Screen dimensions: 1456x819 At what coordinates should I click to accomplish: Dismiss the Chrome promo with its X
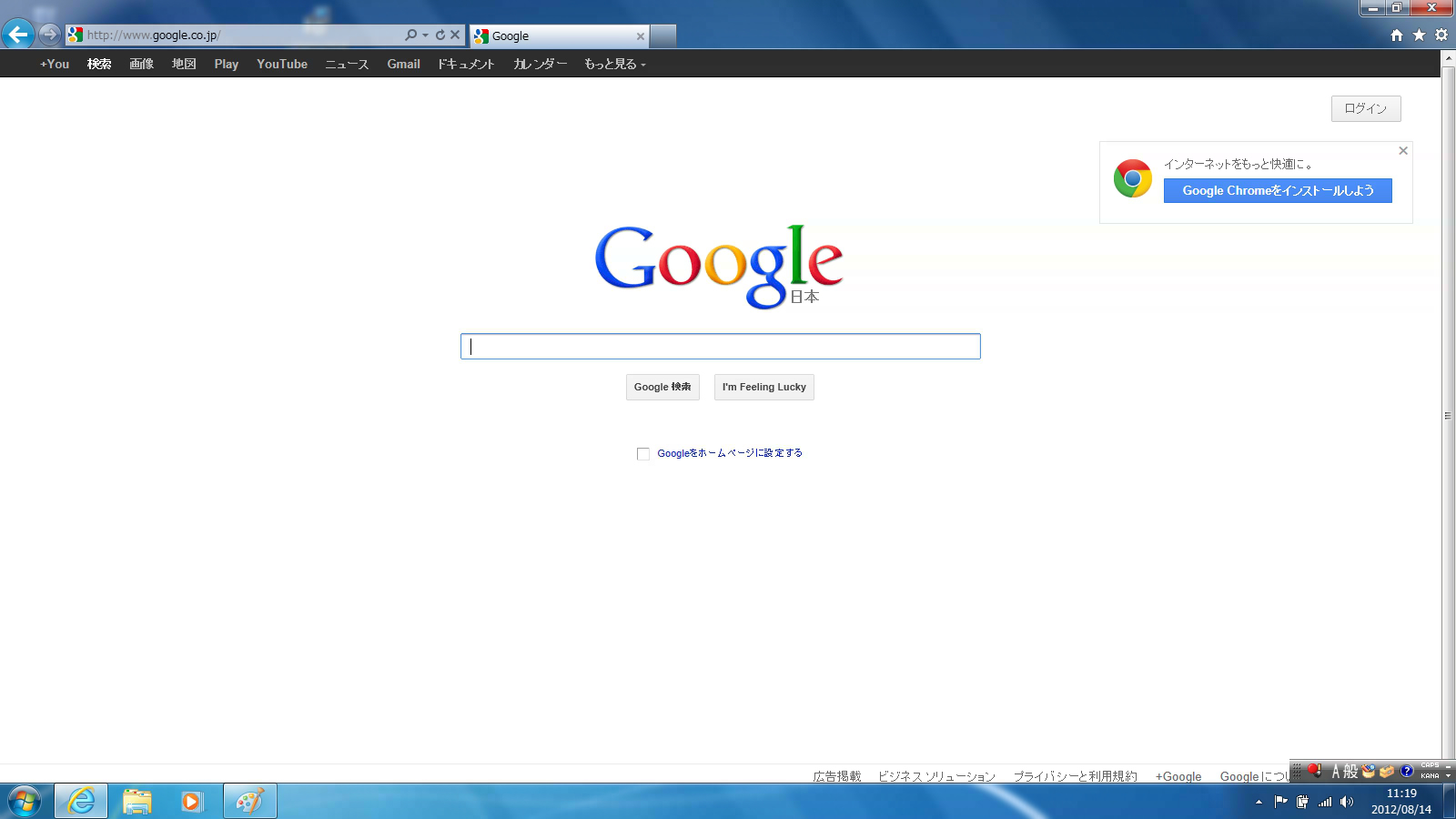1403,151
